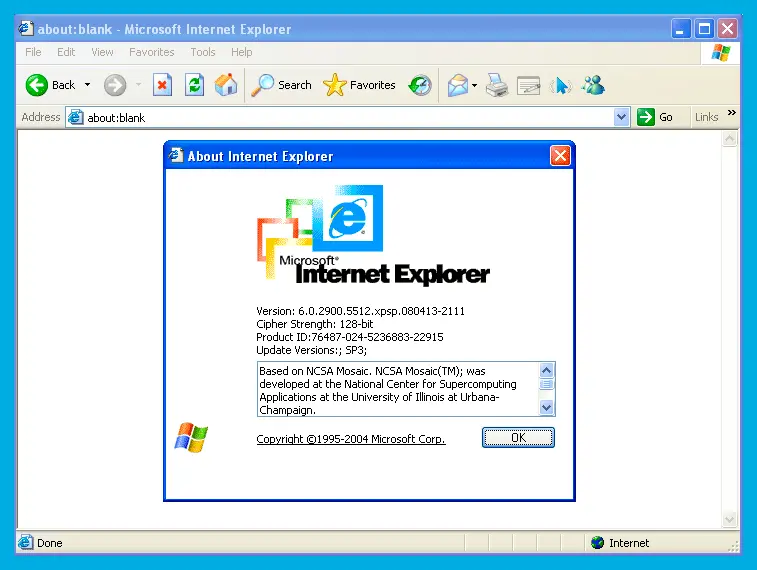Click the About dialog title bar icon

pyautogui.click(x=176, y=155)
